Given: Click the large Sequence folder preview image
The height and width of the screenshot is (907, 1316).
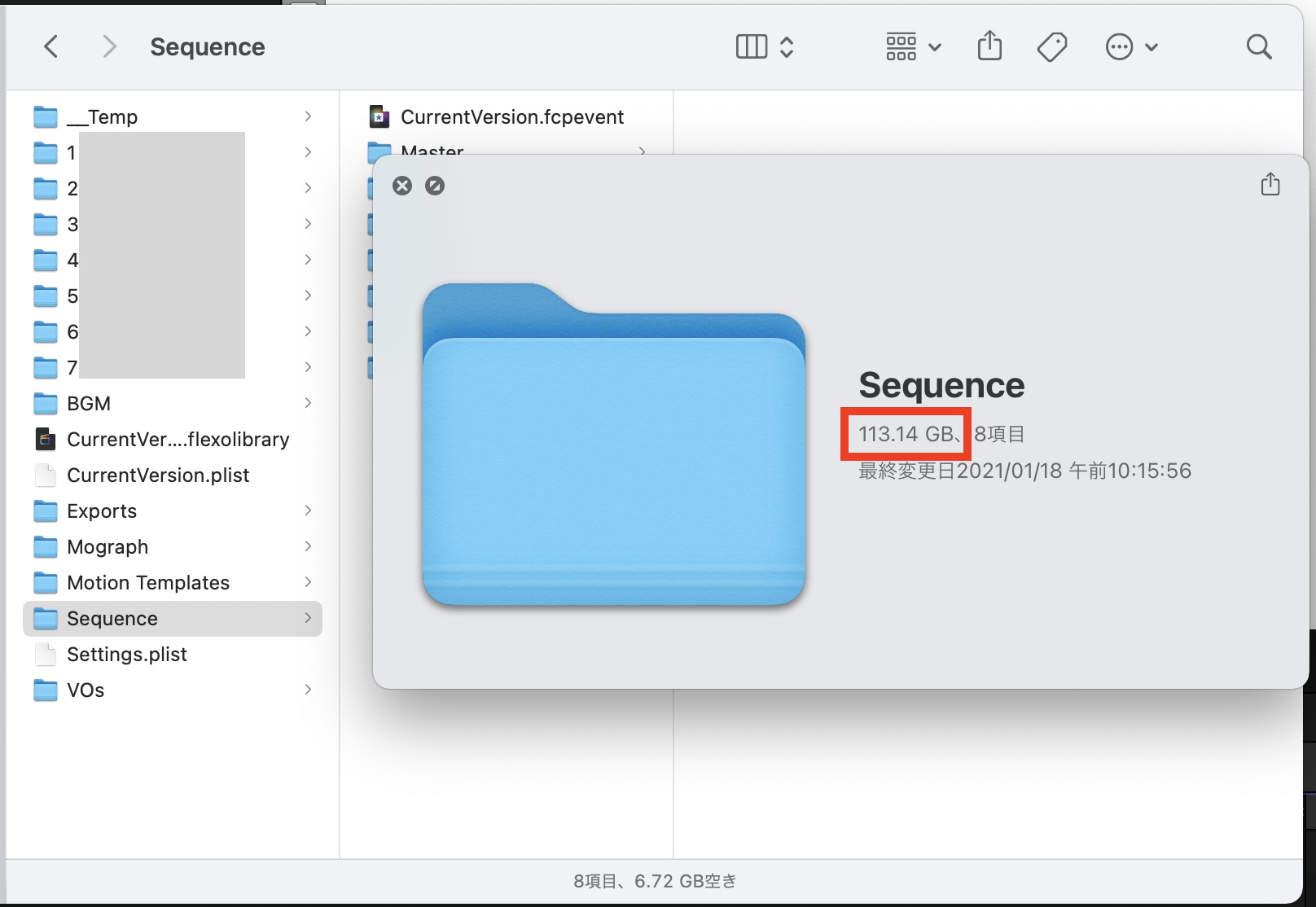Looking at the screenshot, I should coord(614,445).
